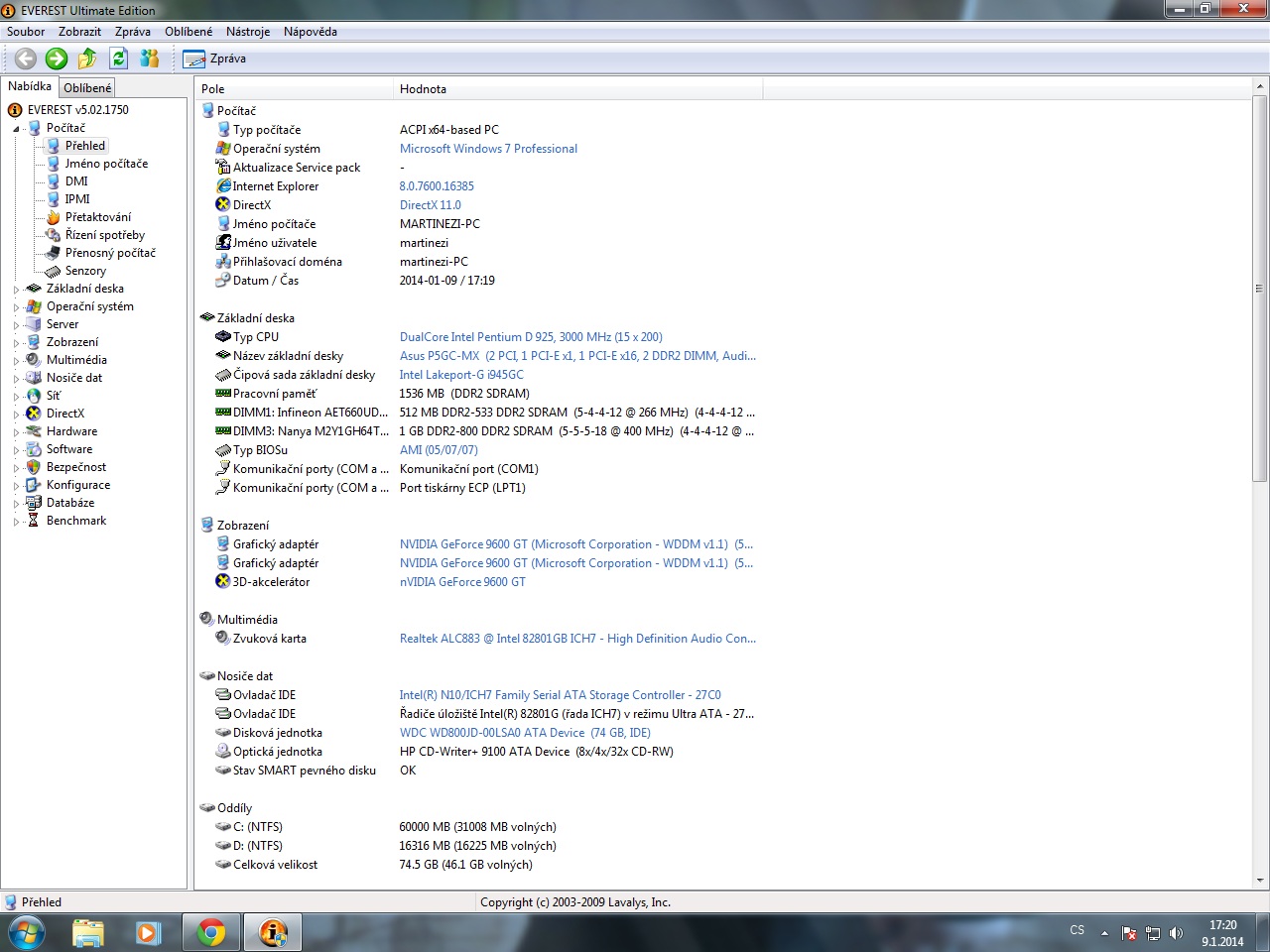Go up one level with Up icon
The width and height of the screenshot is (1270, 952).
point(87,59)
